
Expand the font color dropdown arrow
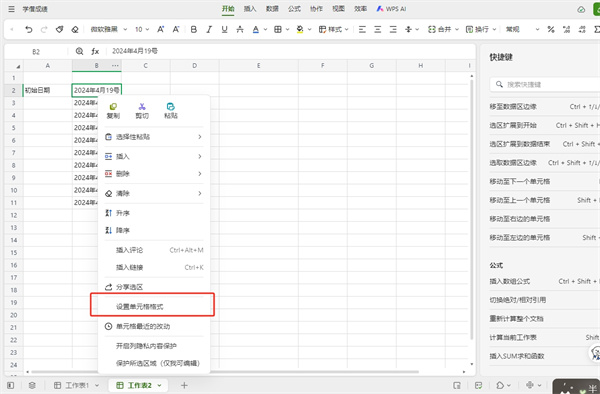pos(265,29)
